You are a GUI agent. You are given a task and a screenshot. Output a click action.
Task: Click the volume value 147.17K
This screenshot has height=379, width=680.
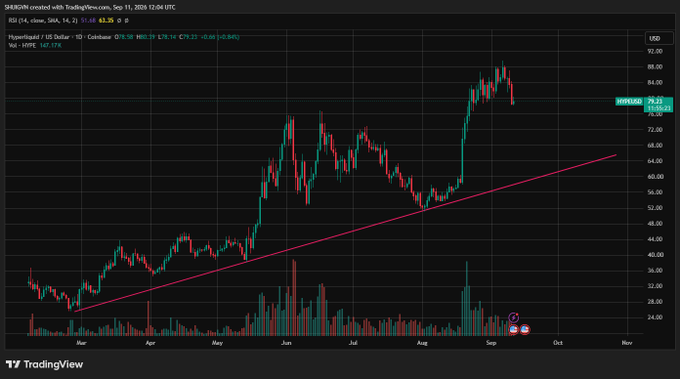click(x=50, y=46)
